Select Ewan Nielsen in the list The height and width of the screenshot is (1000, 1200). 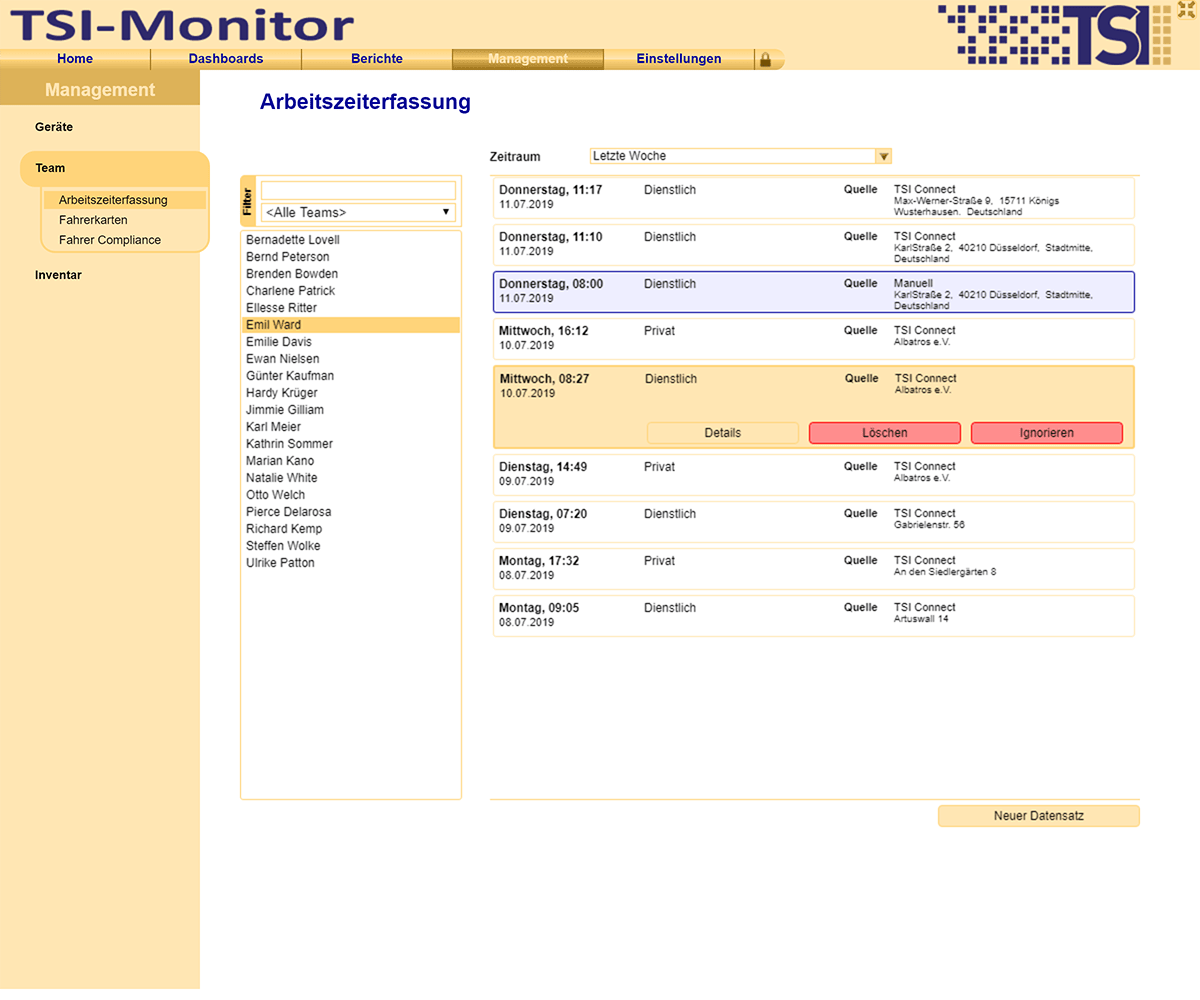(x=351, y=359)
